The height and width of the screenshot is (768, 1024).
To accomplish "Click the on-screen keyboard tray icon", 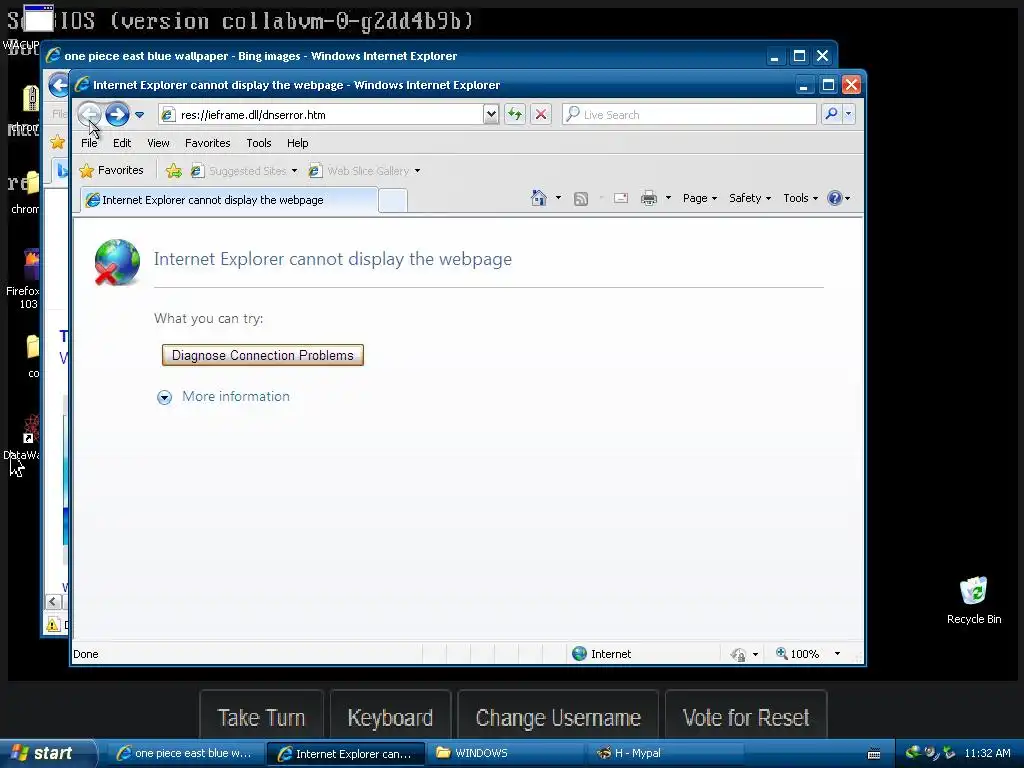I will (x=874, y=754).
